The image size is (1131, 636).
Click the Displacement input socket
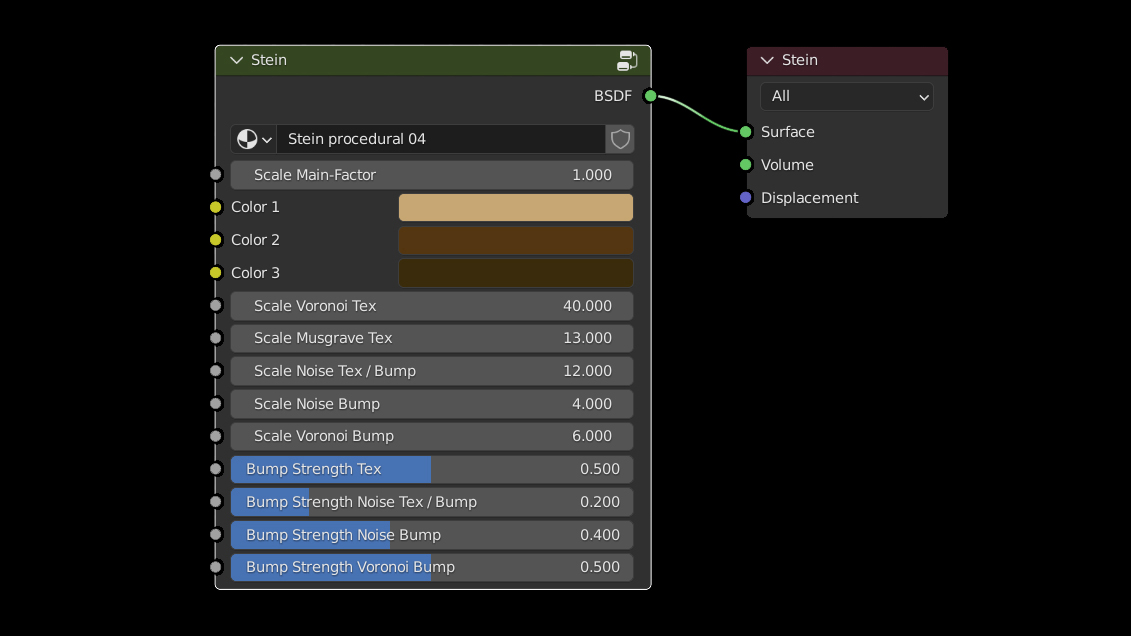pos(745,198)
